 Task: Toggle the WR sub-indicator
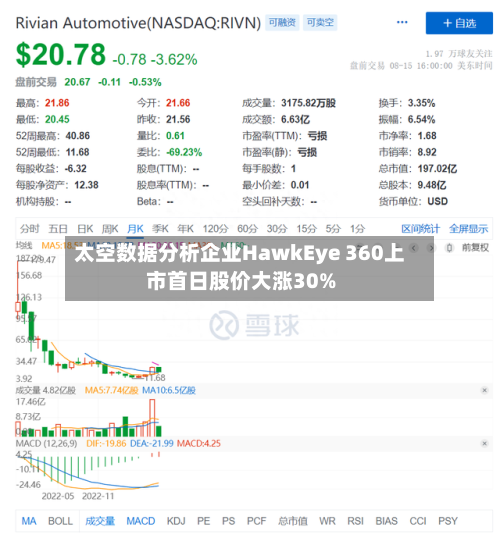pyautogui.click(x=327, y=521)
